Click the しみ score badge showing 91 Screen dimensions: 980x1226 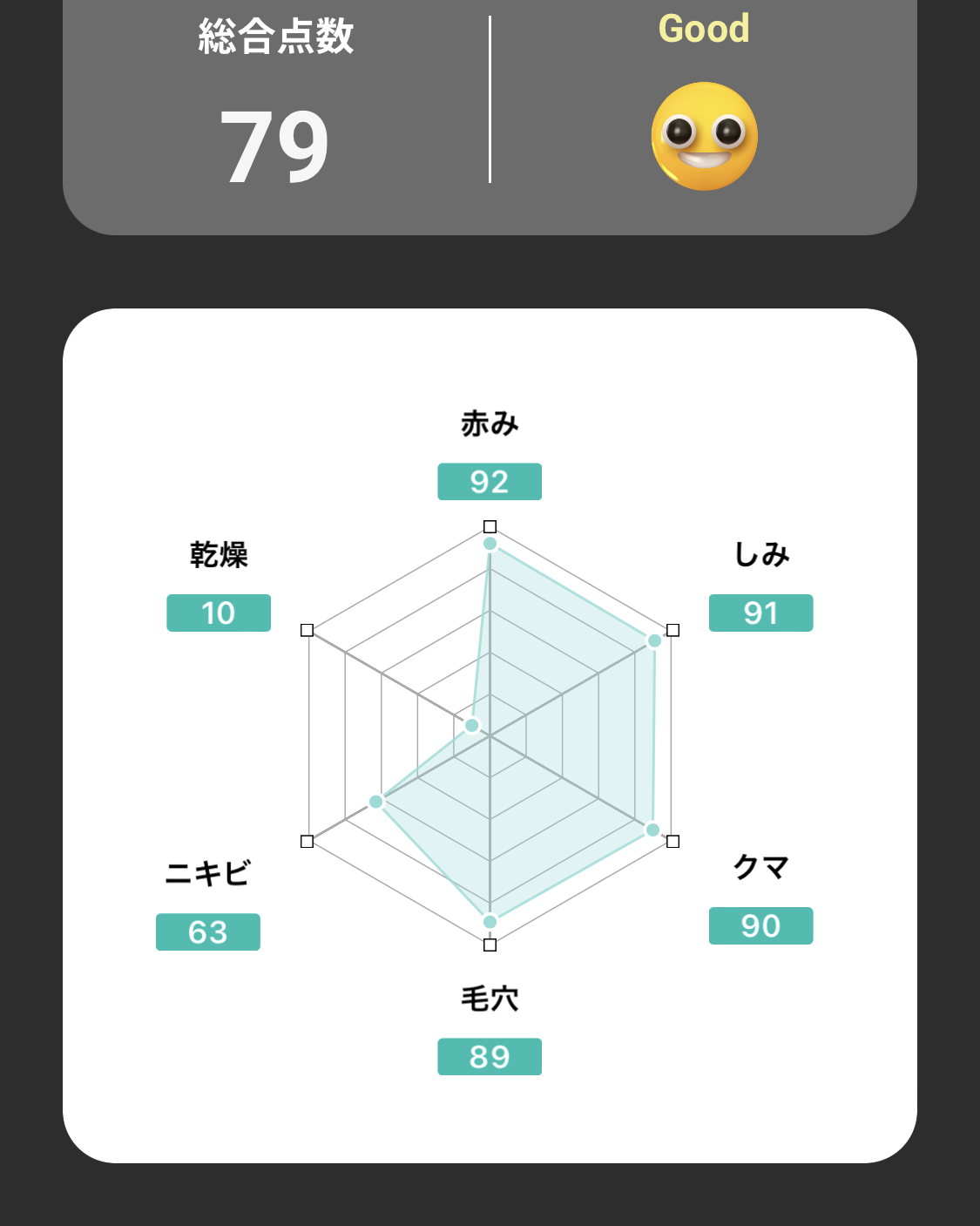[x=760, y=613]
